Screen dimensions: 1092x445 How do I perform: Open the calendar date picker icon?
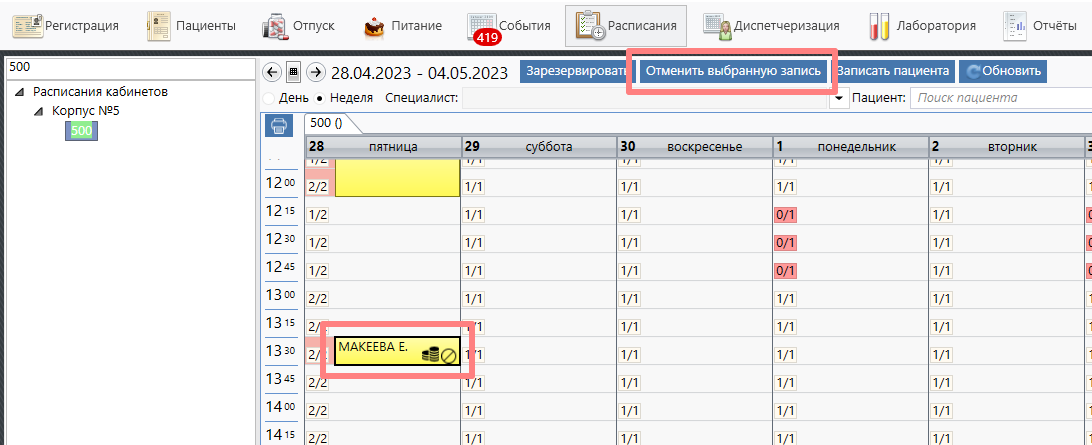[x=293, y=72]
